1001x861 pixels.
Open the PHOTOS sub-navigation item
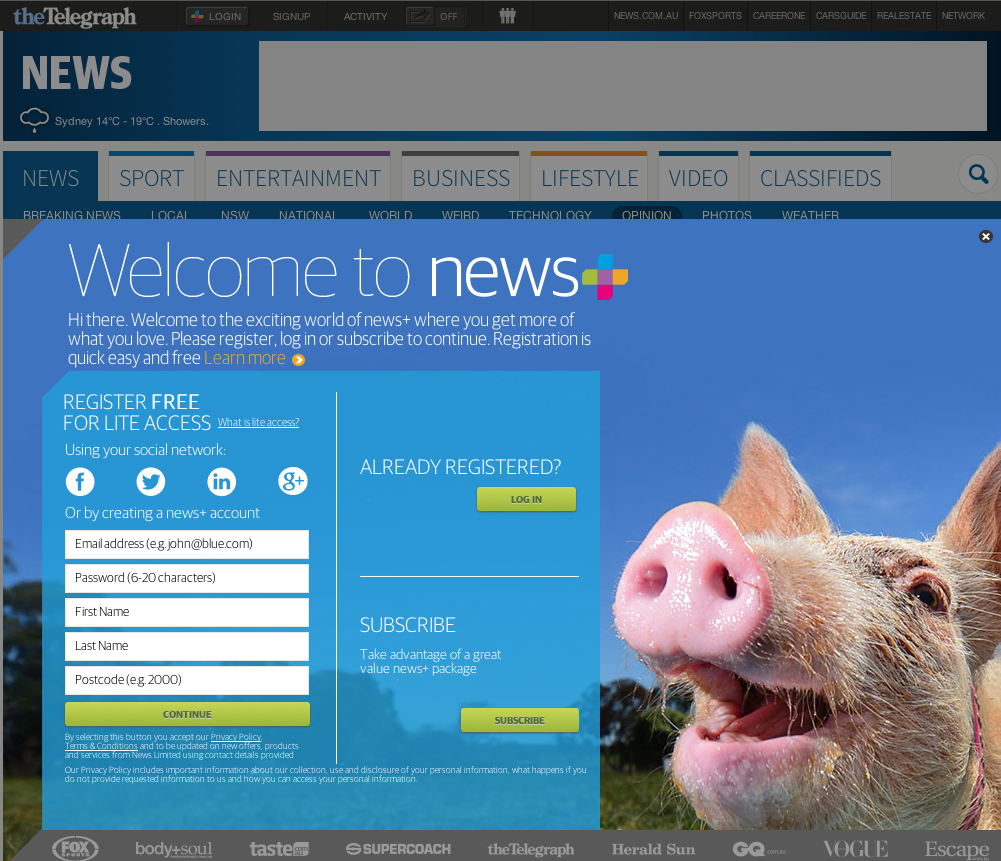click(x=726, y=214)
